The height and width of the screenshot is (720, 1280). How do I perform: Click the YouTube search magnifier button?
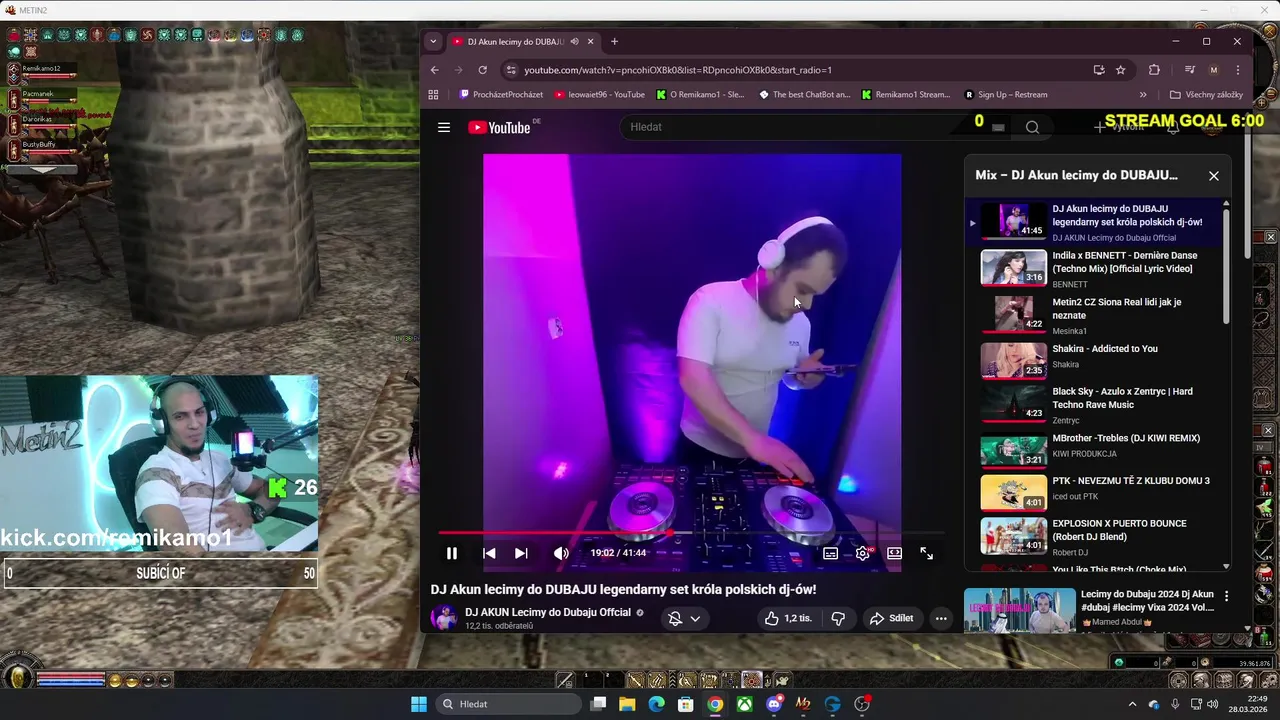[1032, 127]
